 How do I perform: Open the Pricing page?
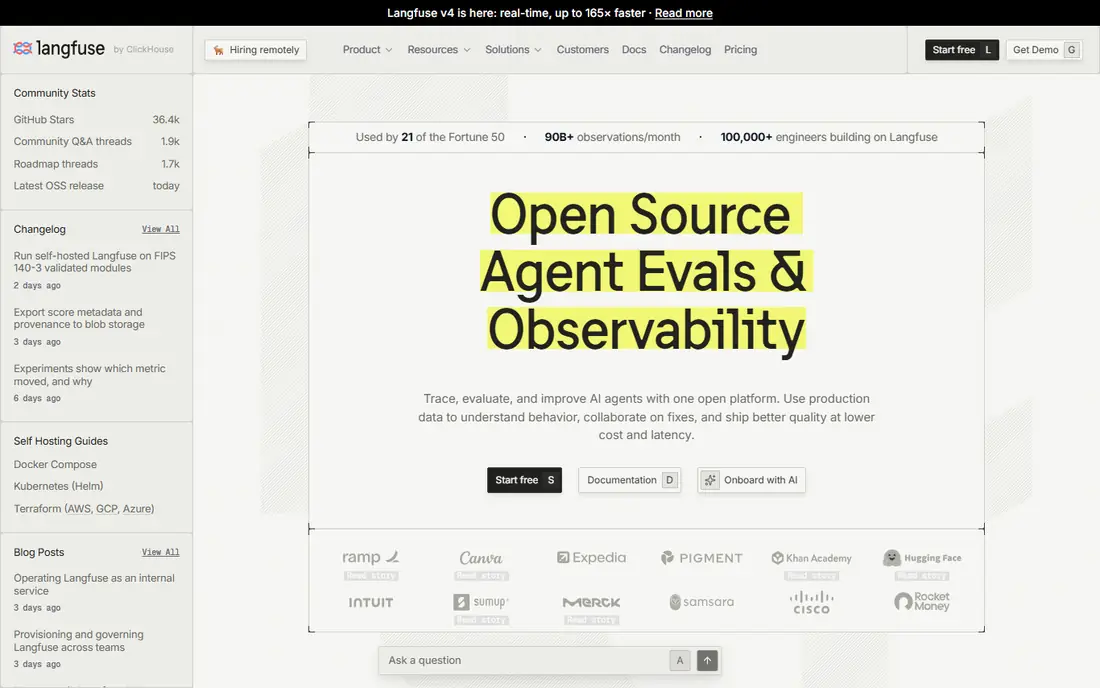(x=740, y=50)
